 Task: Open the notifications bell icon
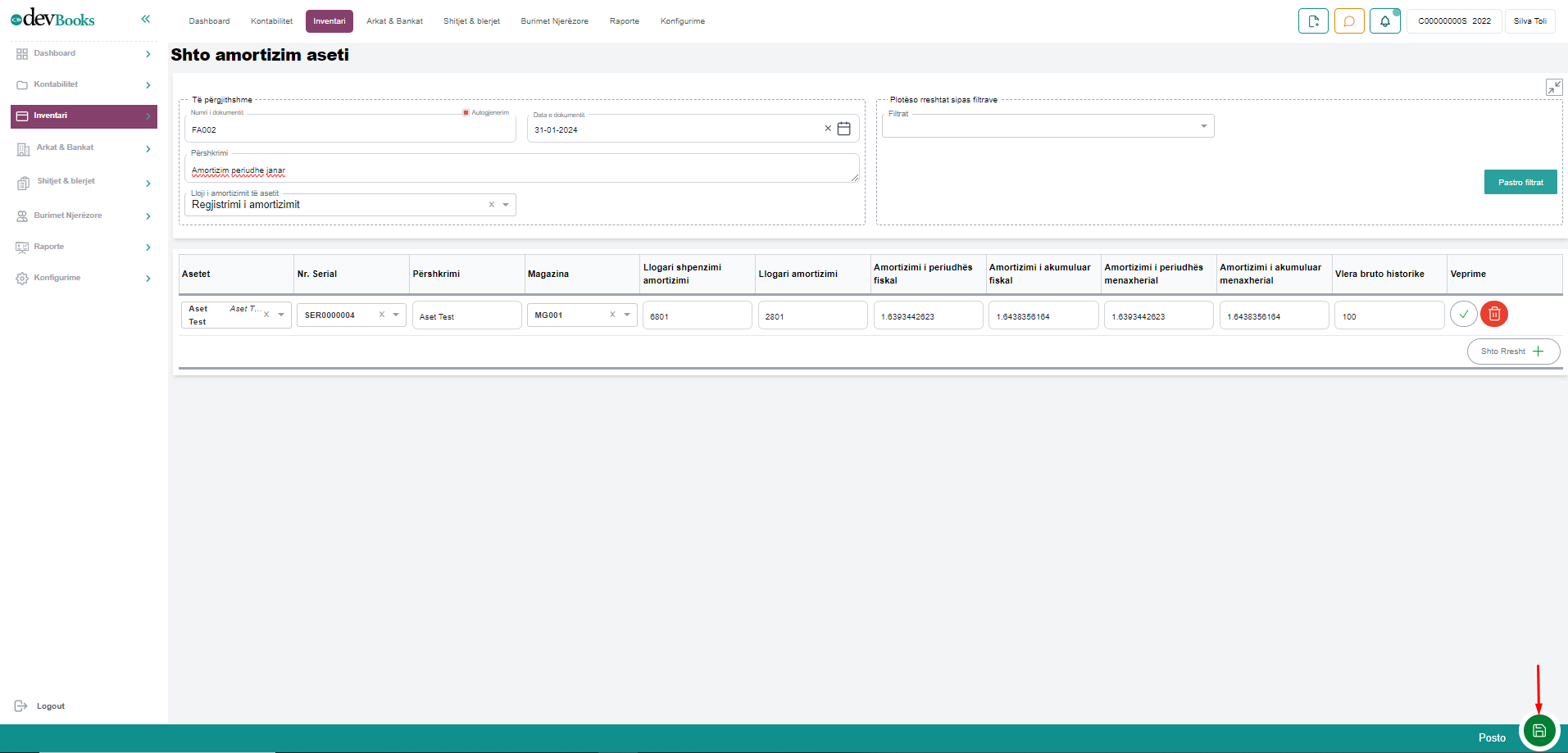point(1384,21)
